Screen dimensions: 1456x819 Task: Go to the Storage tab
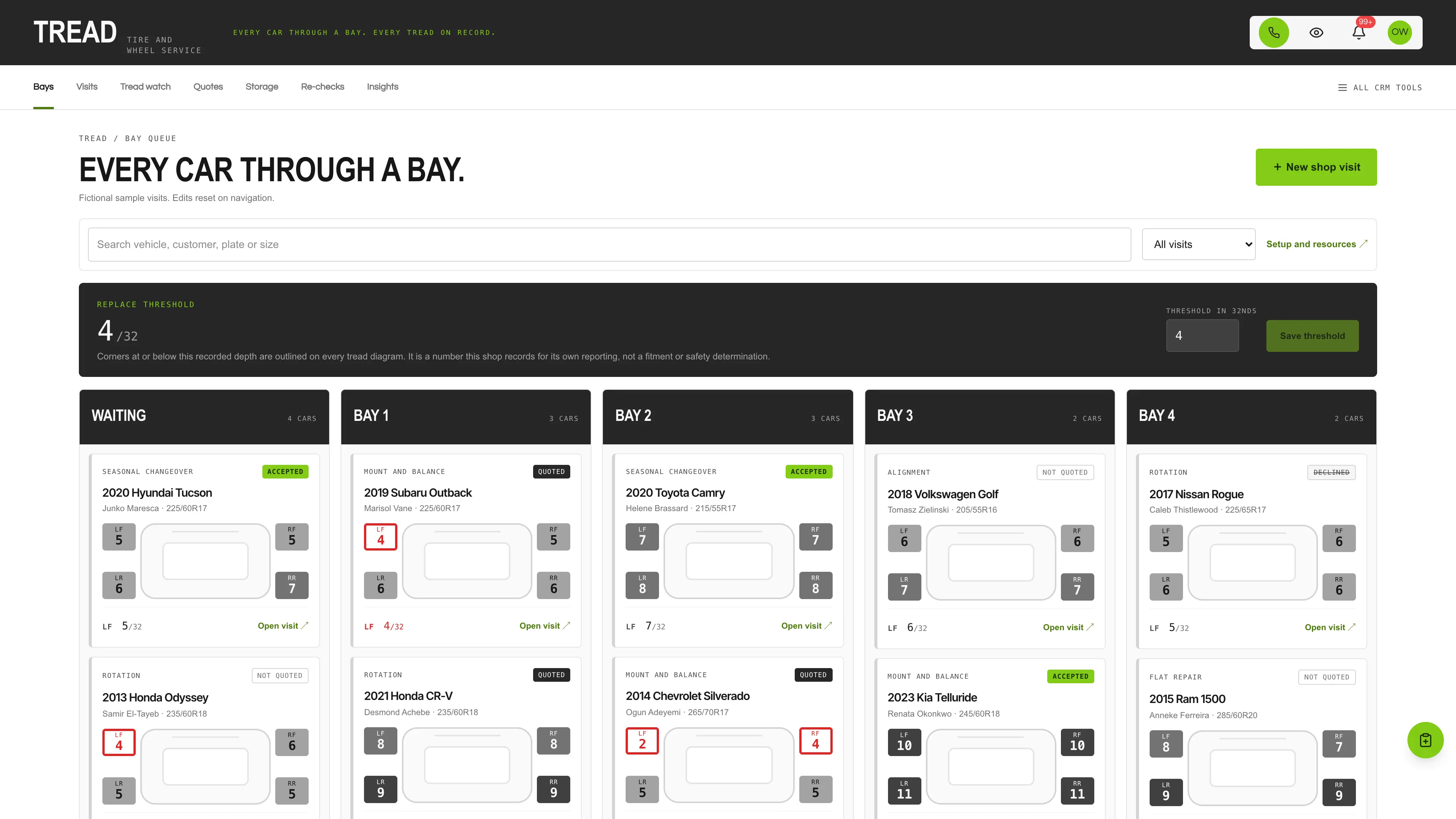point(262,86)
